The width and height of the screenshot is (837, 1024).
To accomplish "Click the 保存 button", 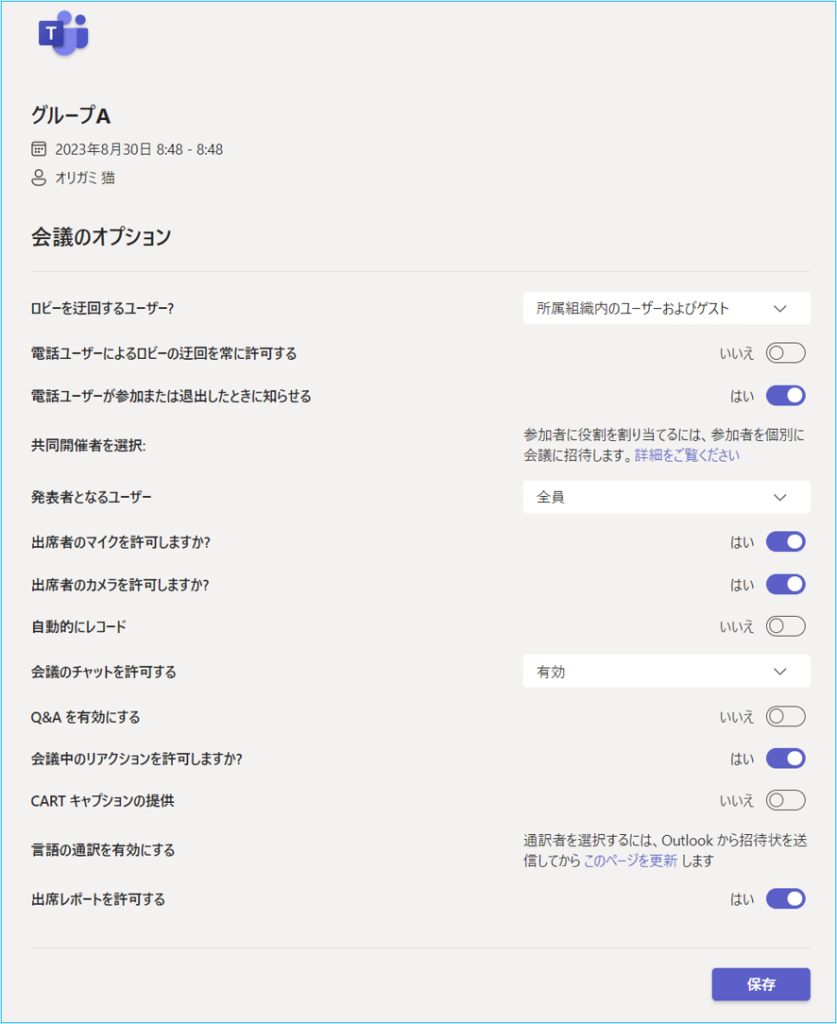I will [760, 984].
